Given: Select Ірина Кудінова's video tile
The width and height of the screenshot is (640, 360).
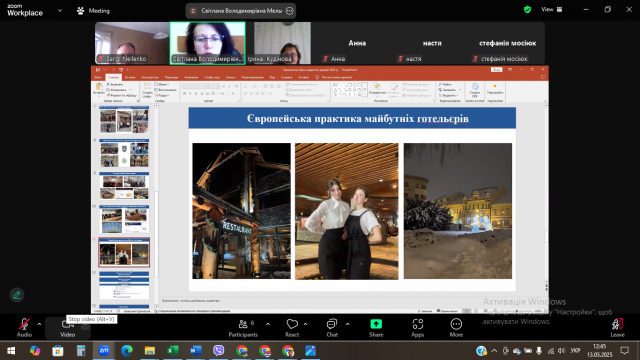Looking at the screenshot, I should tap(282, 43).
